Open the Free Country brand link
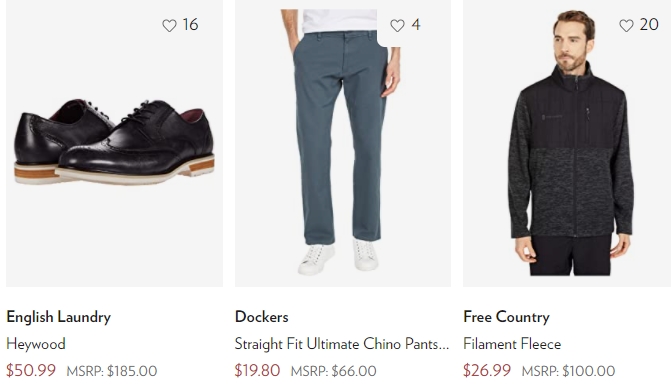This screenshot has height=385, width=671. [506, 317]
